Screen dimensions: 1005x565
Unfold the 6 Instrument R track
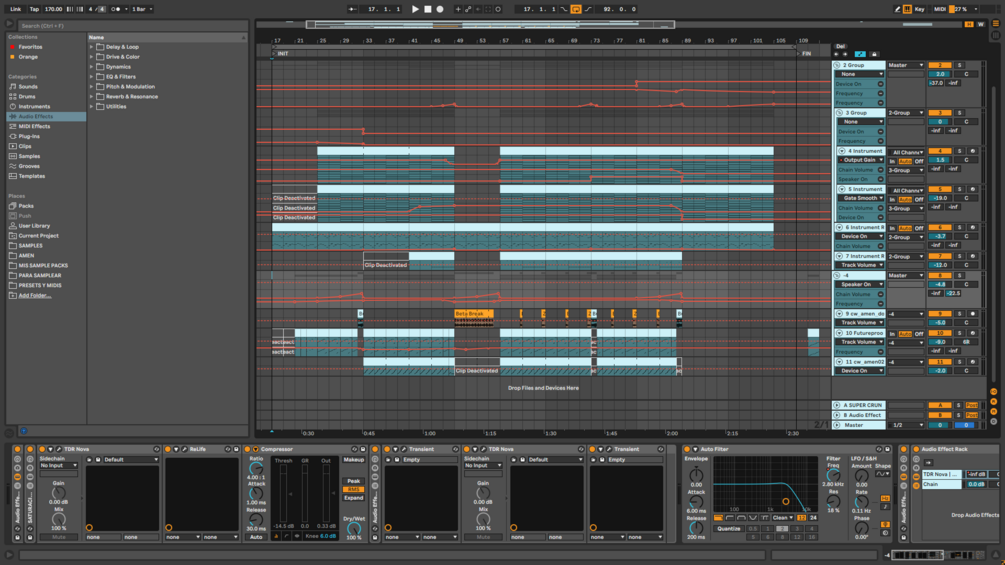(x=839, y=227)
